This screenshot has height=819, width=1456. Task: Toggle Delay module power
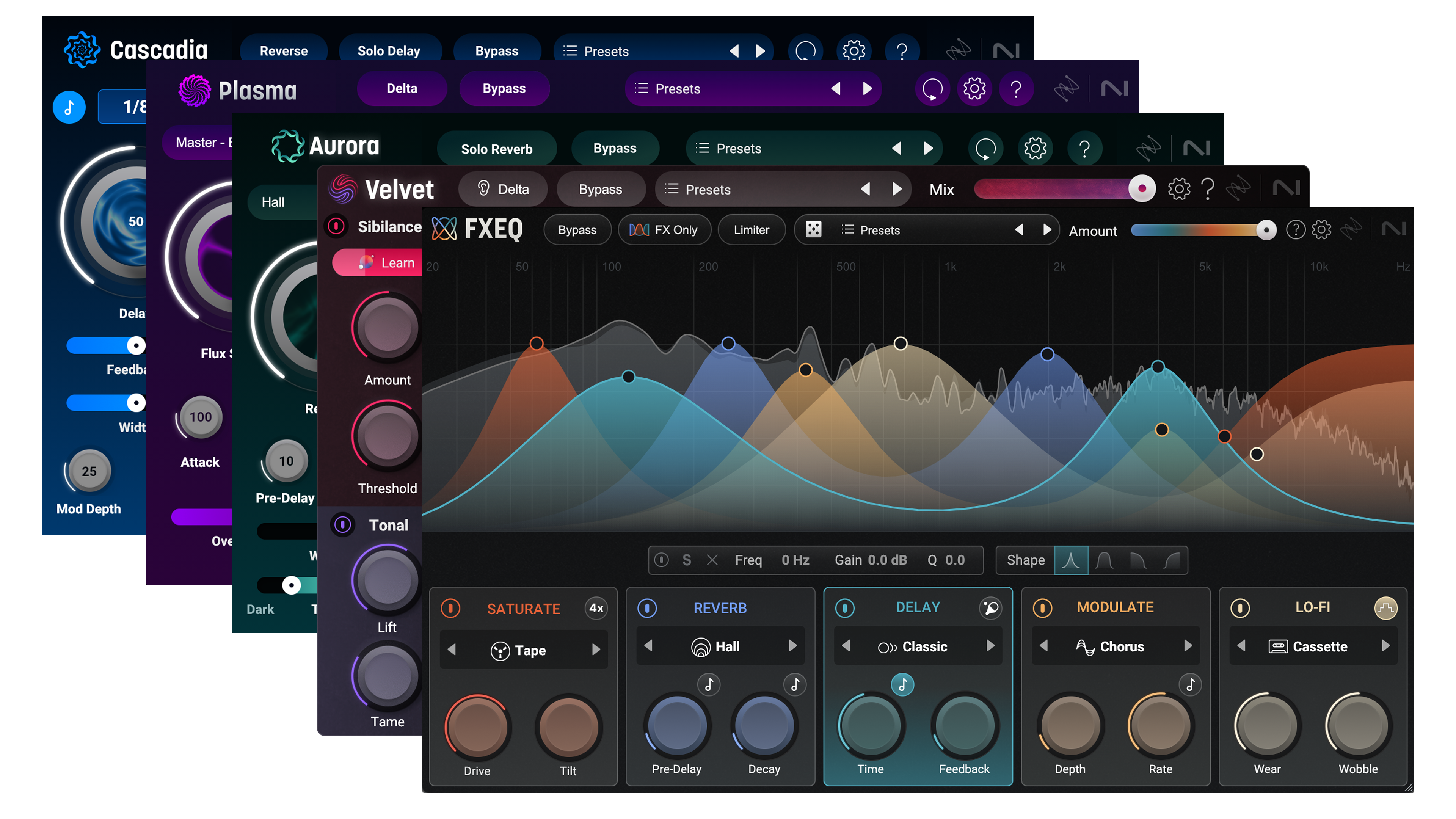(845, 608)
